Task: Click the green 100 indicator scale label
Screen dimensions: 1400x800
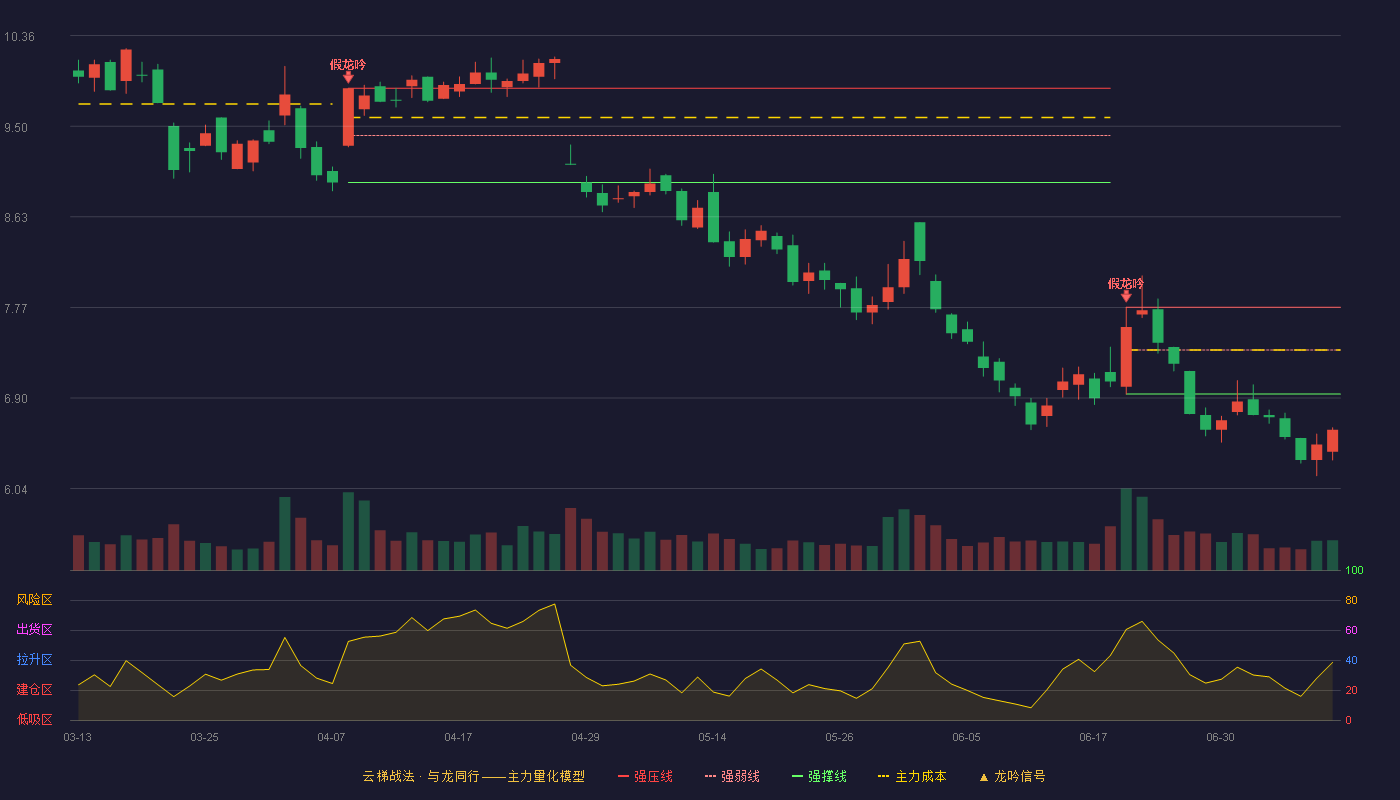Action: click(1354, 571)
